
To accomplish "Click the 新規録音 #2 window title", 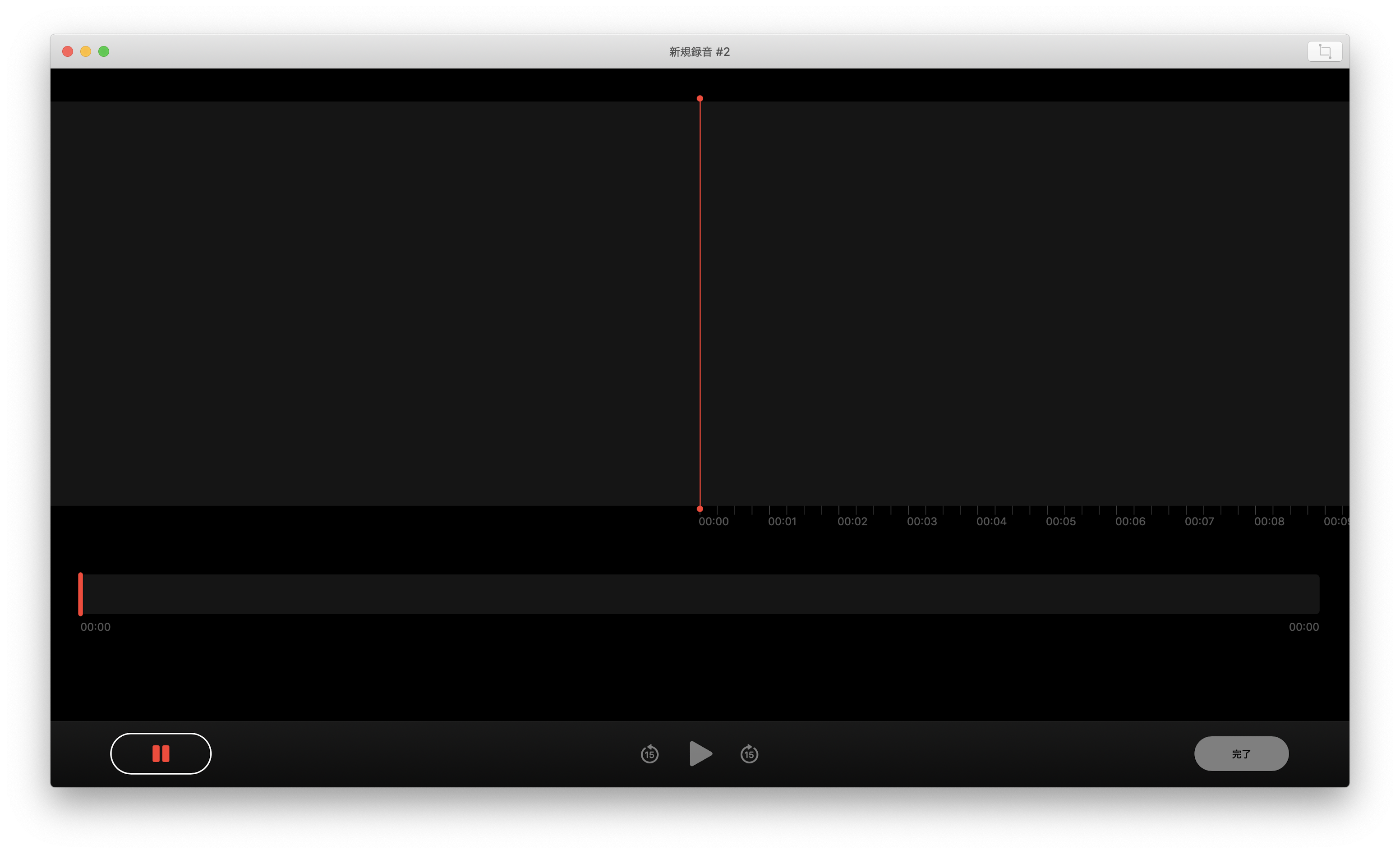I will [x=699, y=52].
